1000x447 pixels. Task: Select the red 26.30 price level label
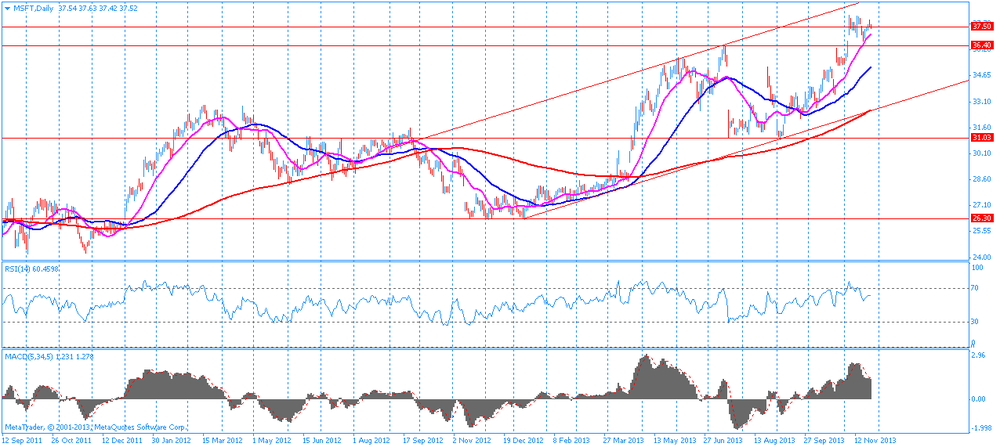point(981,218)
